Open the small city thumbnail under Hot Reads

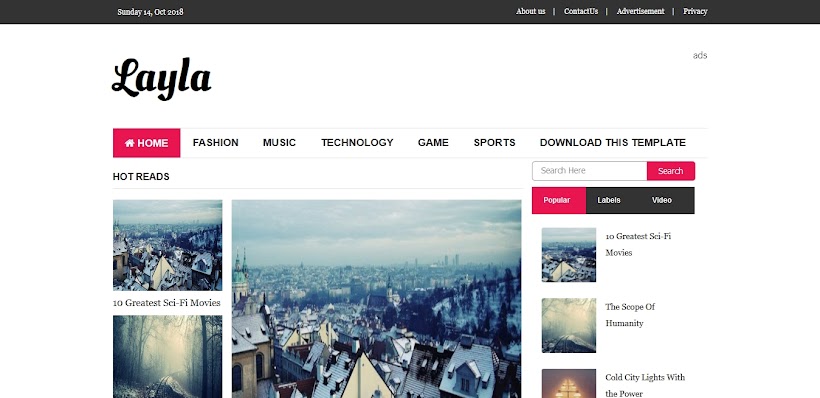(167, 245)
